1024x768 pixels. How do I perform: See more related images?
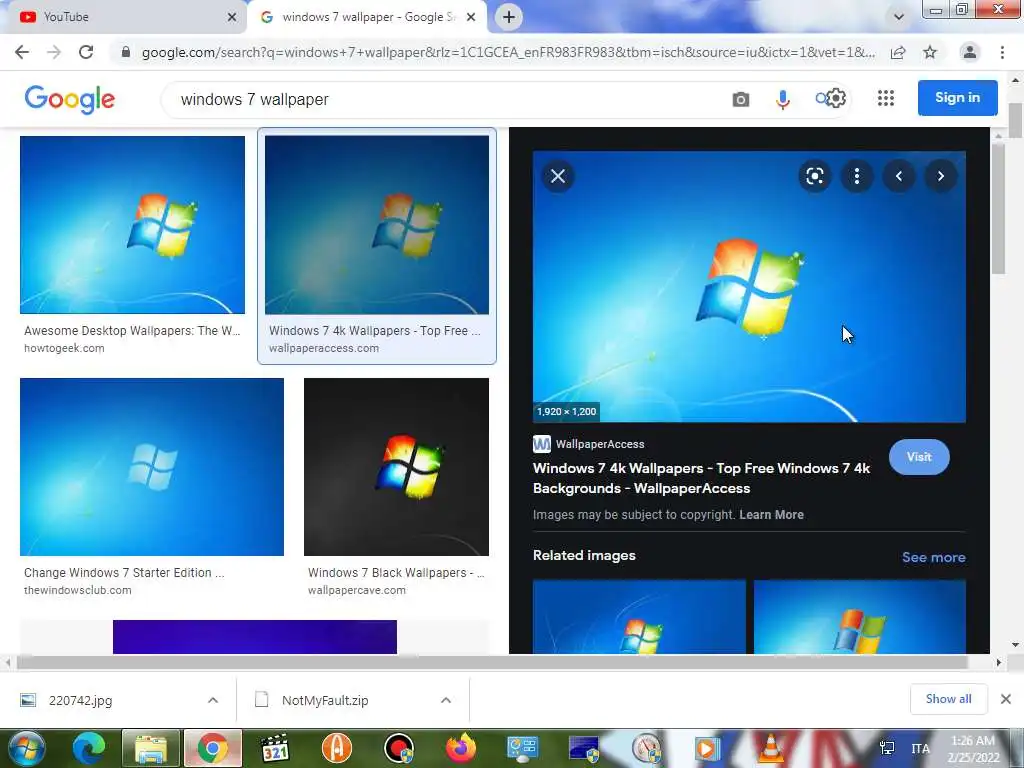(933, 557)
